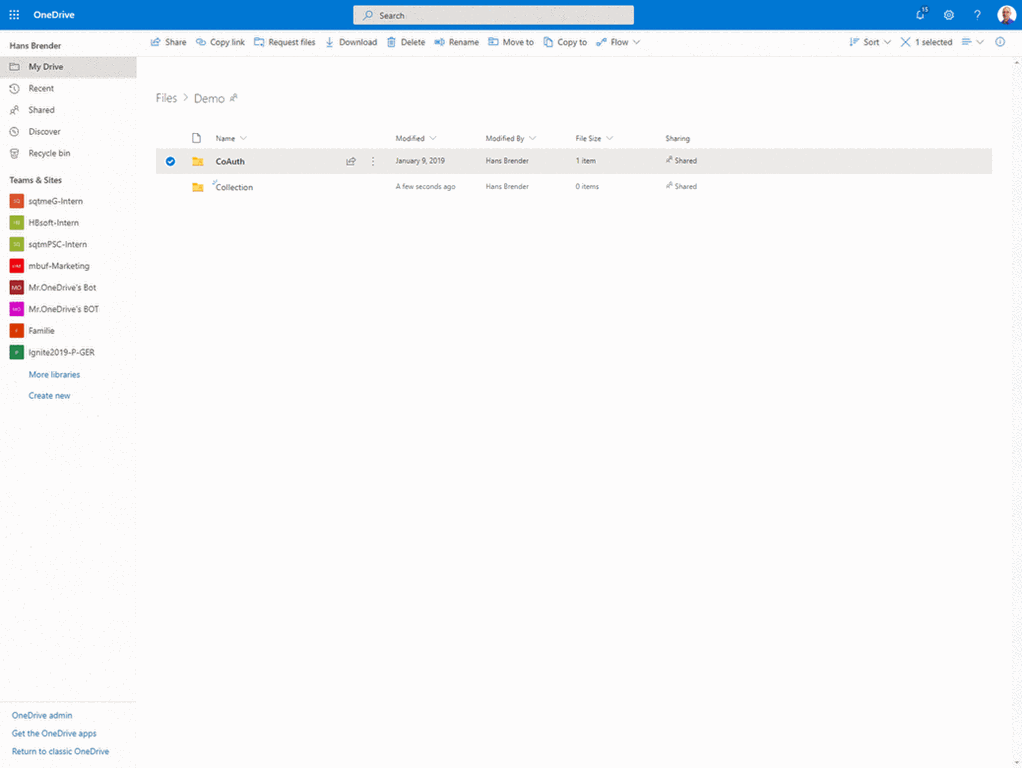Open the details info pane icon
The width and height of the screenshot is (1022, 768).
1000,42
